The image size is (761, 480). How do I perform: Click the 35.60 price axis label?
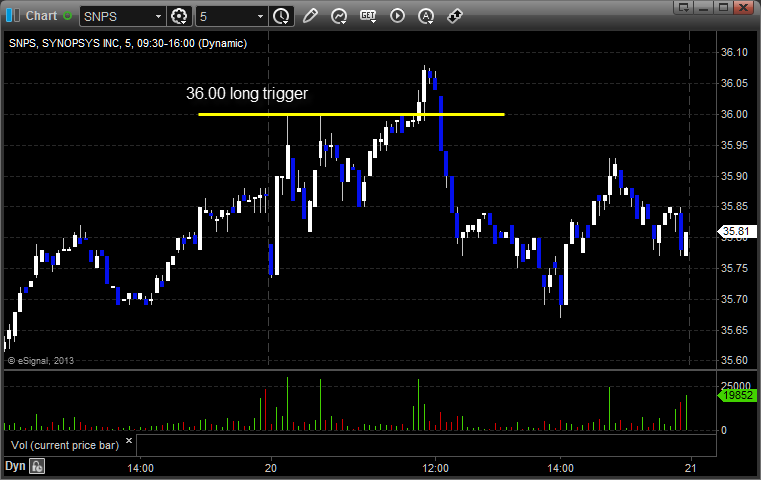[x=734, y=360]
